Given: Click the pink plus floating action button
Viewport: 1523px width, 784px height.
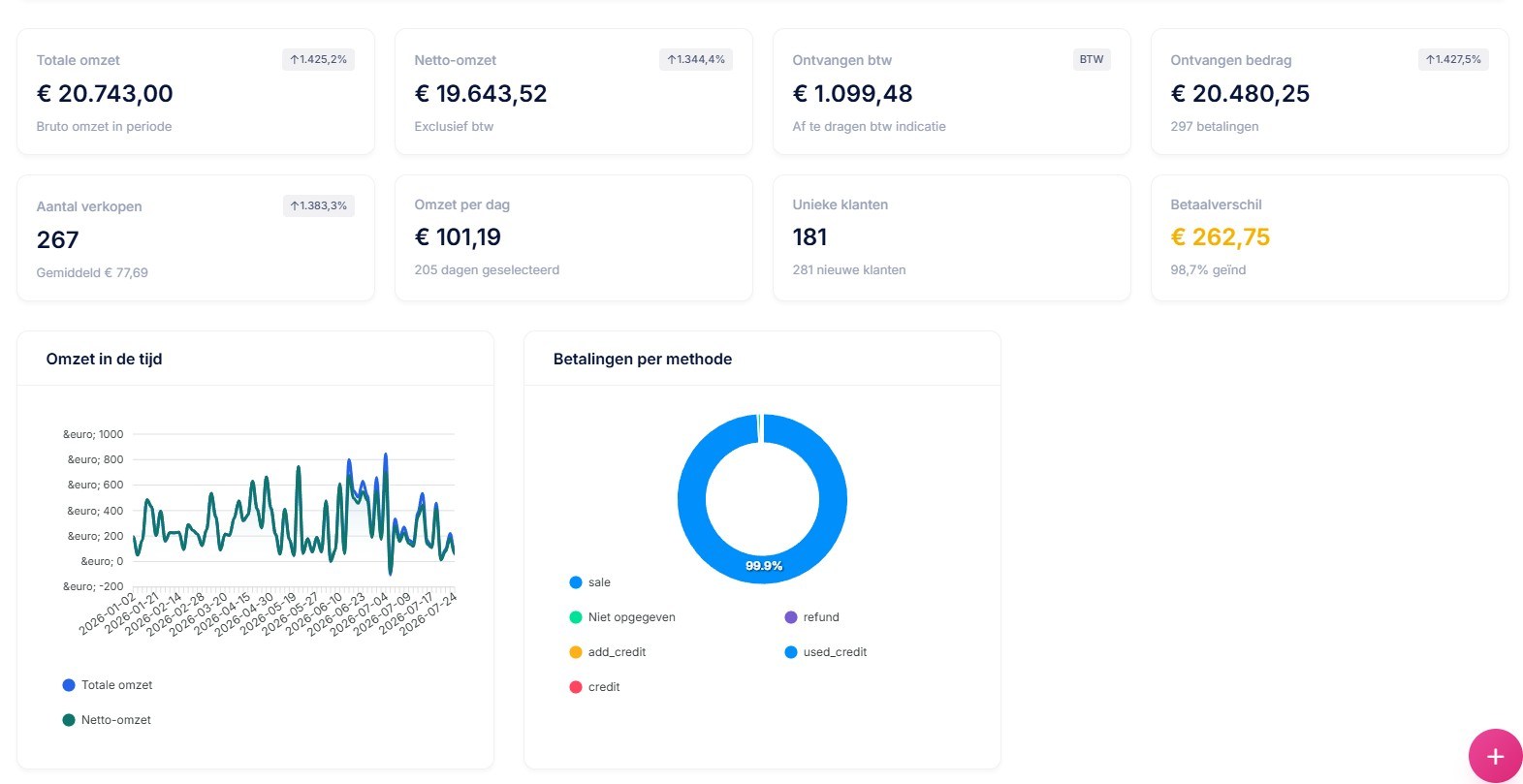Looking at the screenshot, I should point(1495,756).
